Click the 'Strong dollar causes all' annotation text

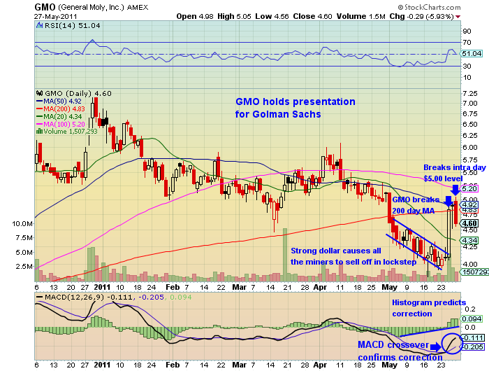[336, 251]
